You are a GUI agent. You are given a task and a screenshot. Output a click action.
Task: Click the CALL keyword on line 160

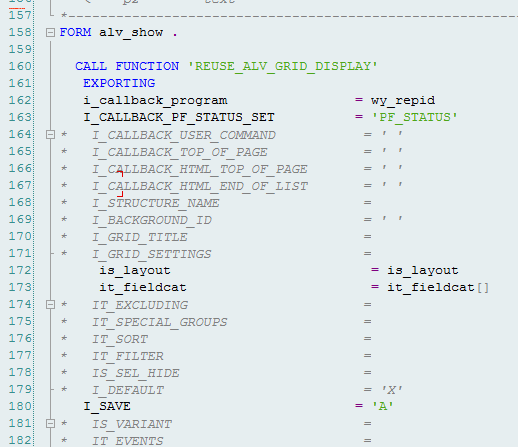tap(91, 66)
